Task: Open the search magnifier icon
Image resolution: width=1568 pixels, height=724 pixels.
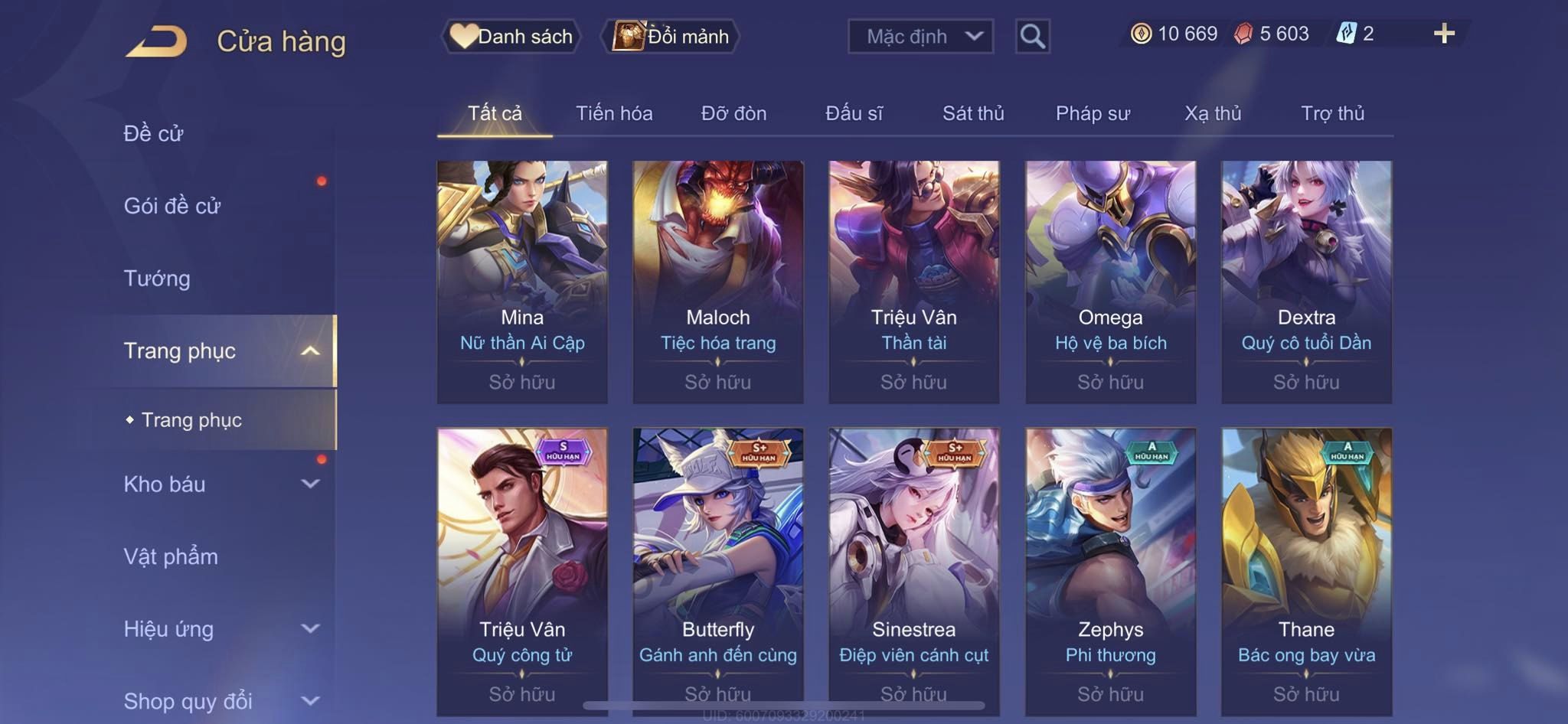Action: pos(1032,36)
